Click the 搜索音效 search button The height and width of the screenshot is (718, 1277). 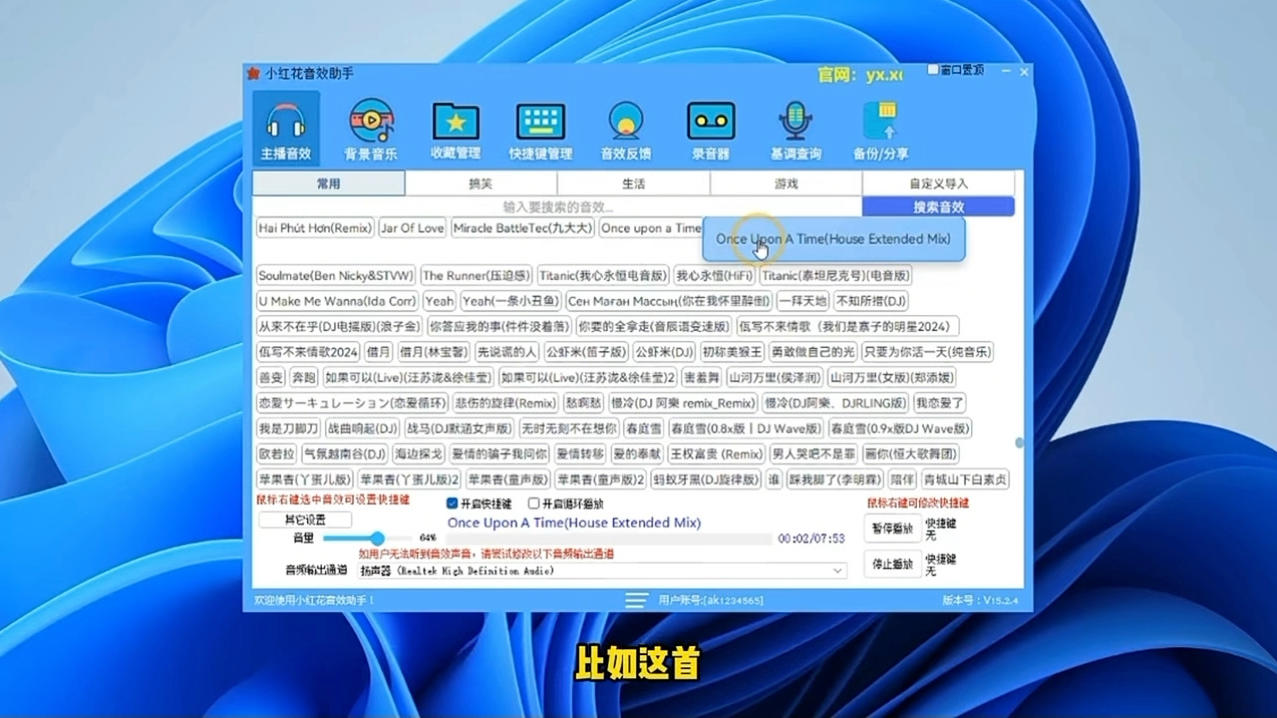pos(938,207)
